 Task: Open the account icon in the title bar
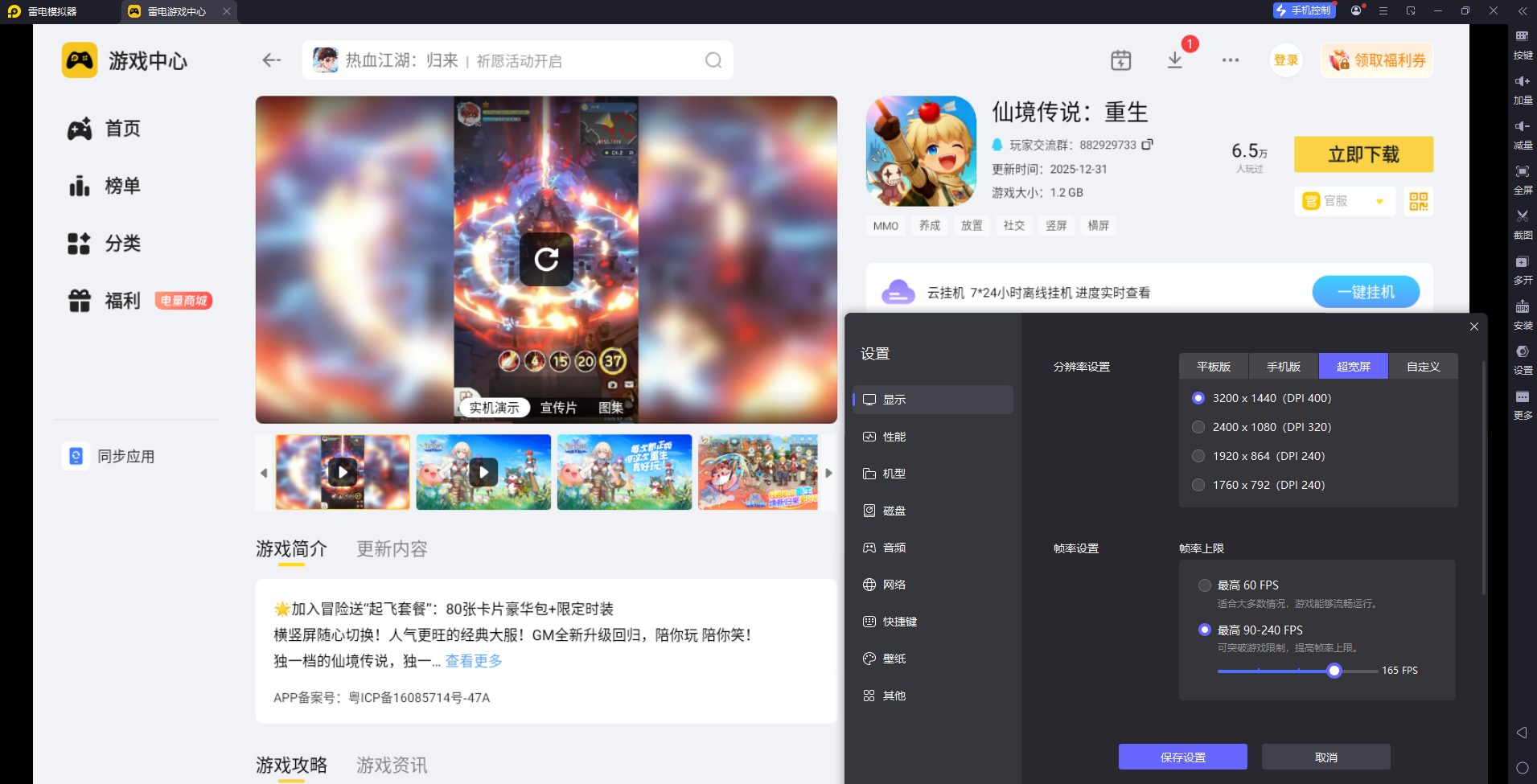[x=1356, y=10]
